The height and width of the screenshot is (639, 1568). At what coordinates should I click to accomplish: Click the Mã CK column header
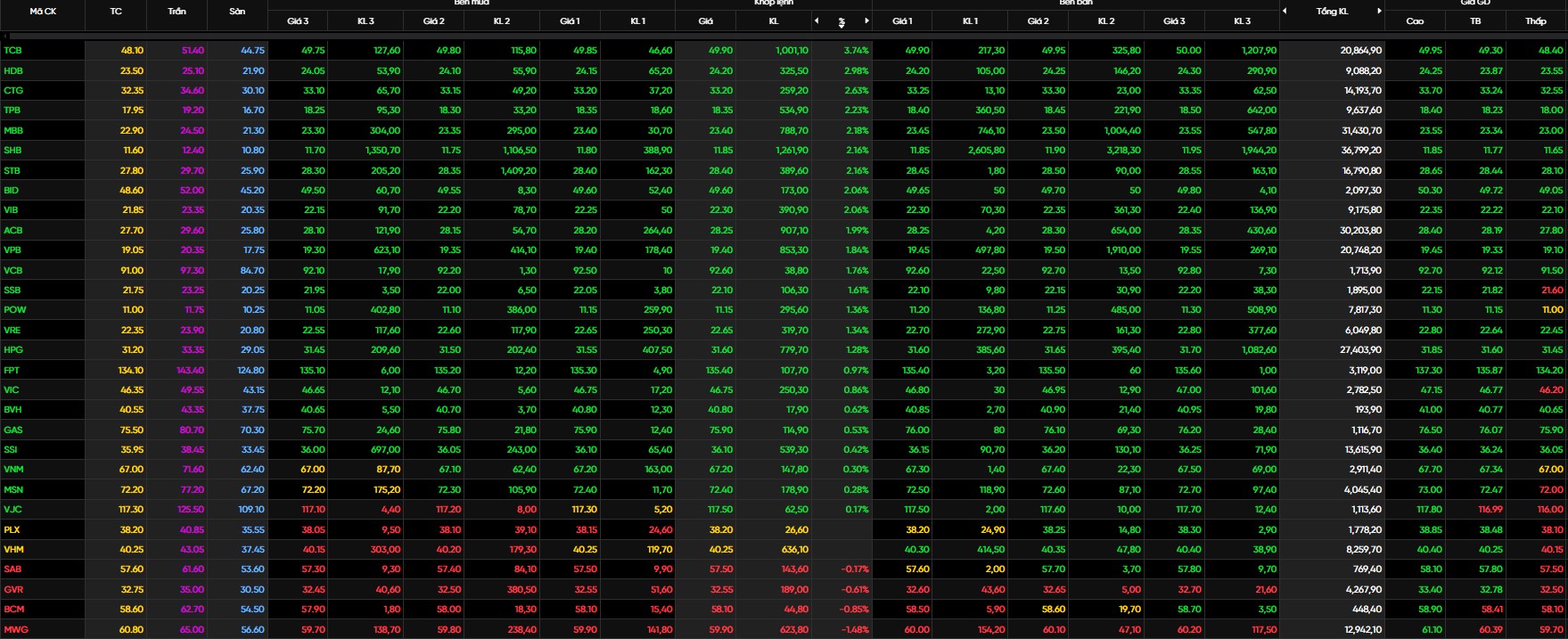tap(43, 11)
